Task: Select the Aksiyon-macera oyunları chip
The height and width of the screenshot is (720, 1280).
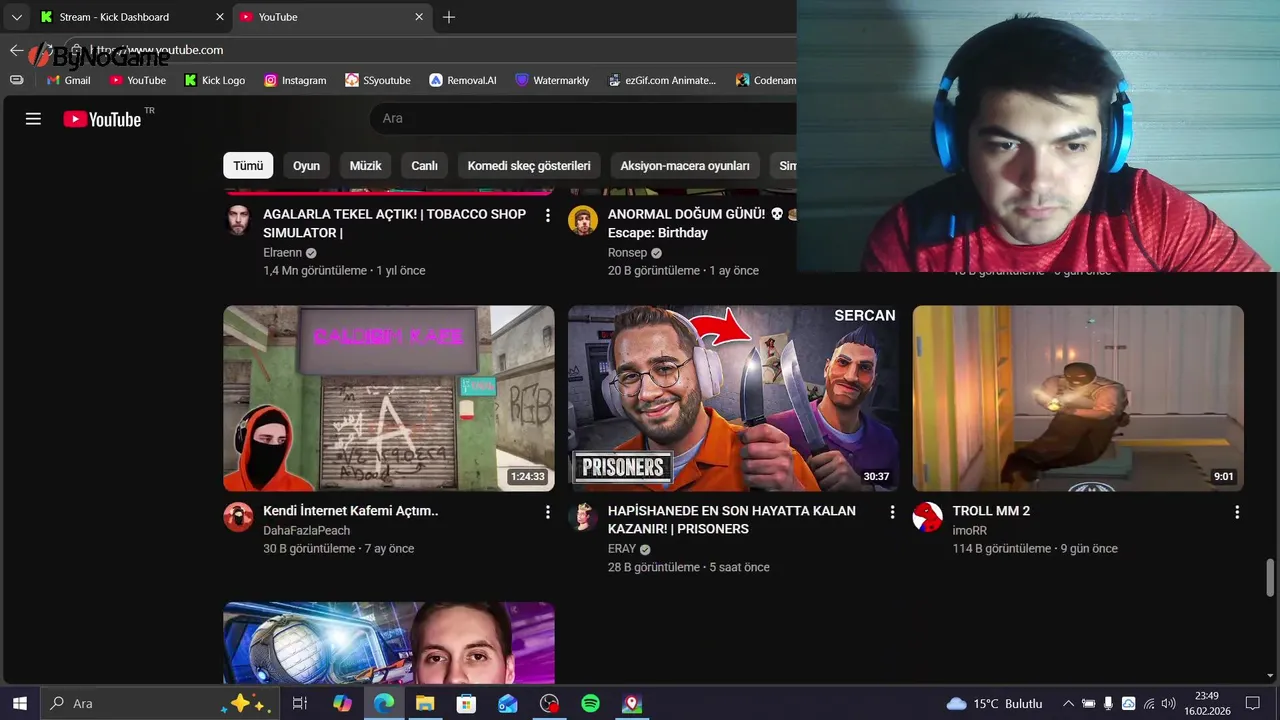Action: [x=685, y=166]
